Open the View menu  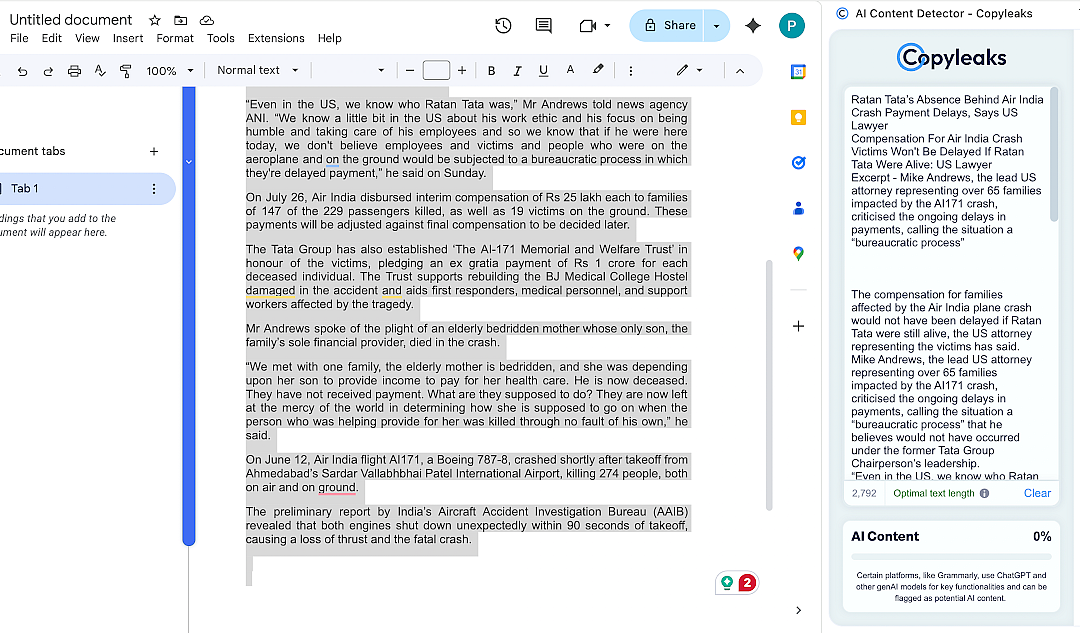click(87, 39)
